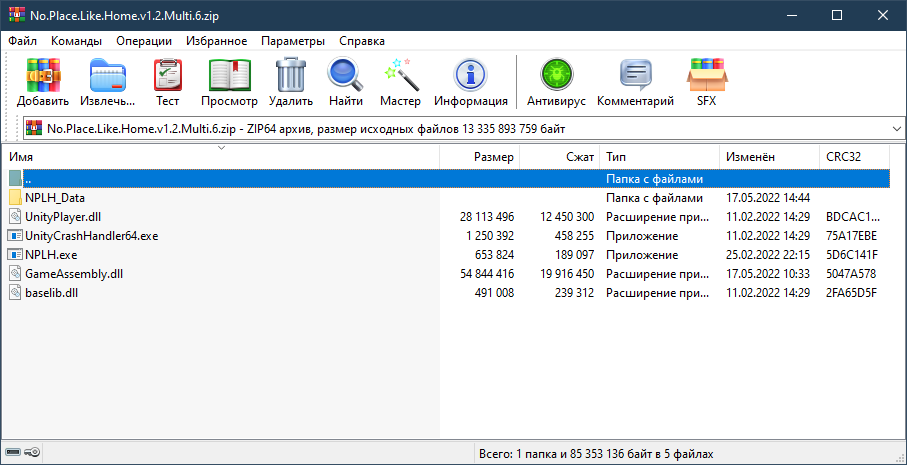The width and height of the screenshot is (907, 465).
Task: Open the Файл menu
Action: pyautogui.click(x=22, y=41)
